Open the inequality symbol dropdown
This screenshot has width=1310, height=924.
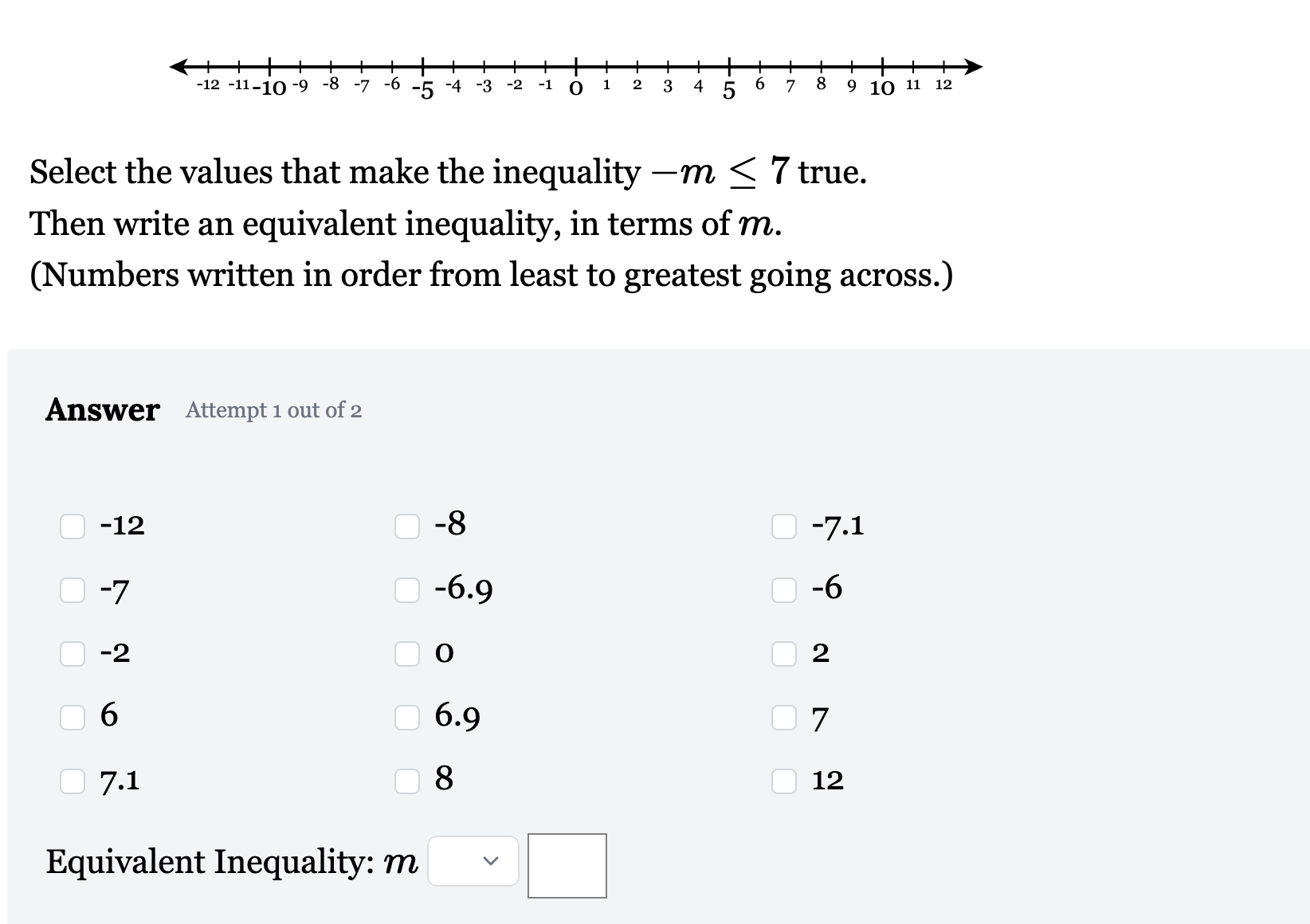473,861
